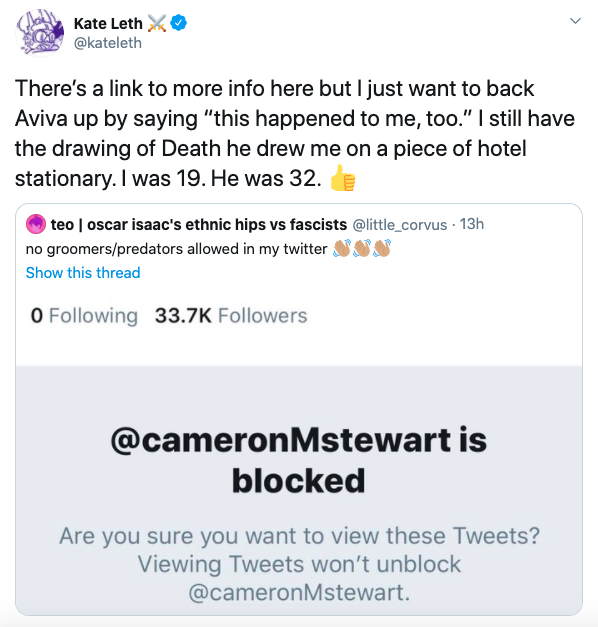Click teo's pink profile avatar

(36, 224)
